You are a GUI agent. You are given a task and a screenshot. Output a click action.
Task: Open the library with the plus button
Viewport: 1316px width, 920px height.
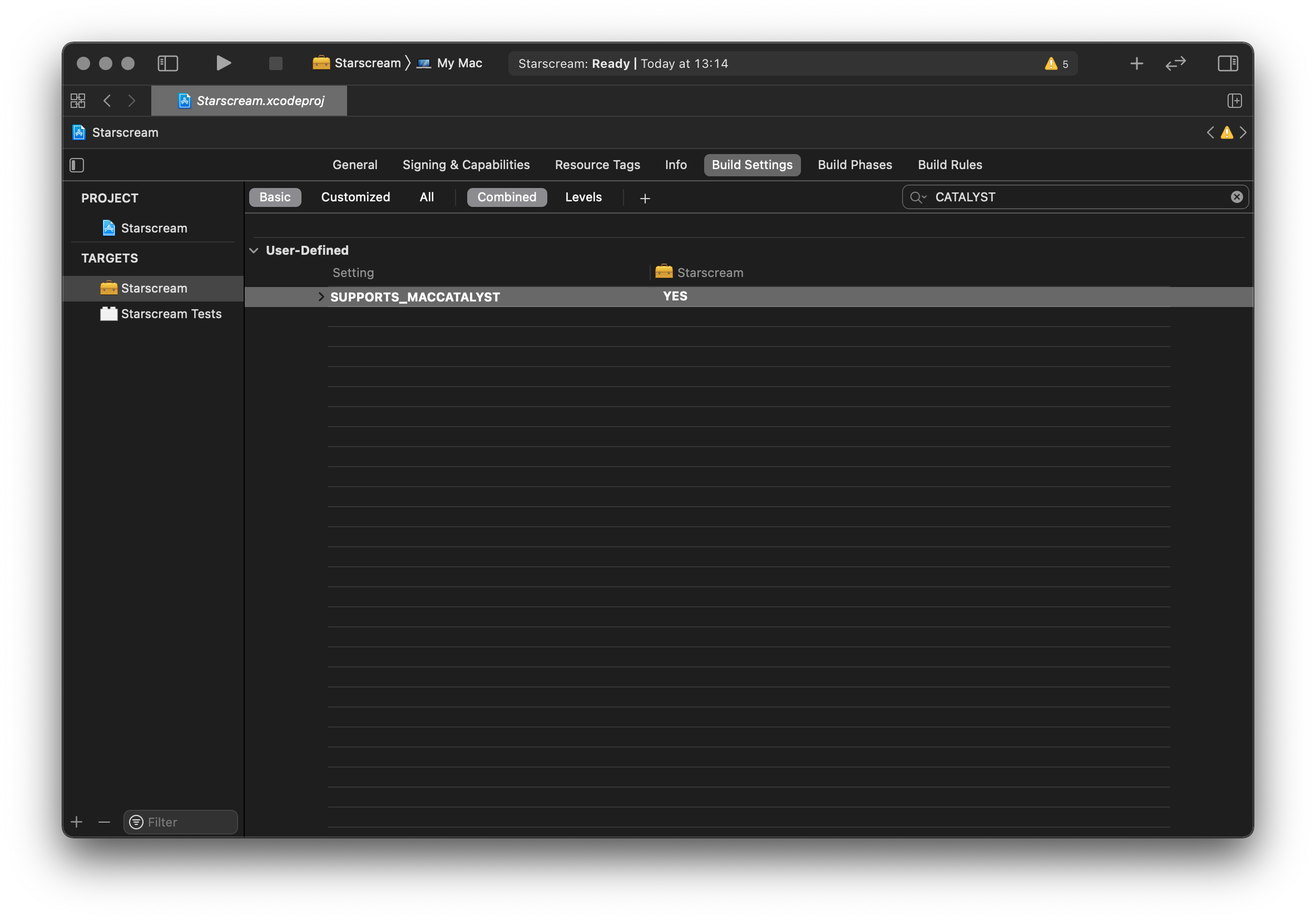1136,63
